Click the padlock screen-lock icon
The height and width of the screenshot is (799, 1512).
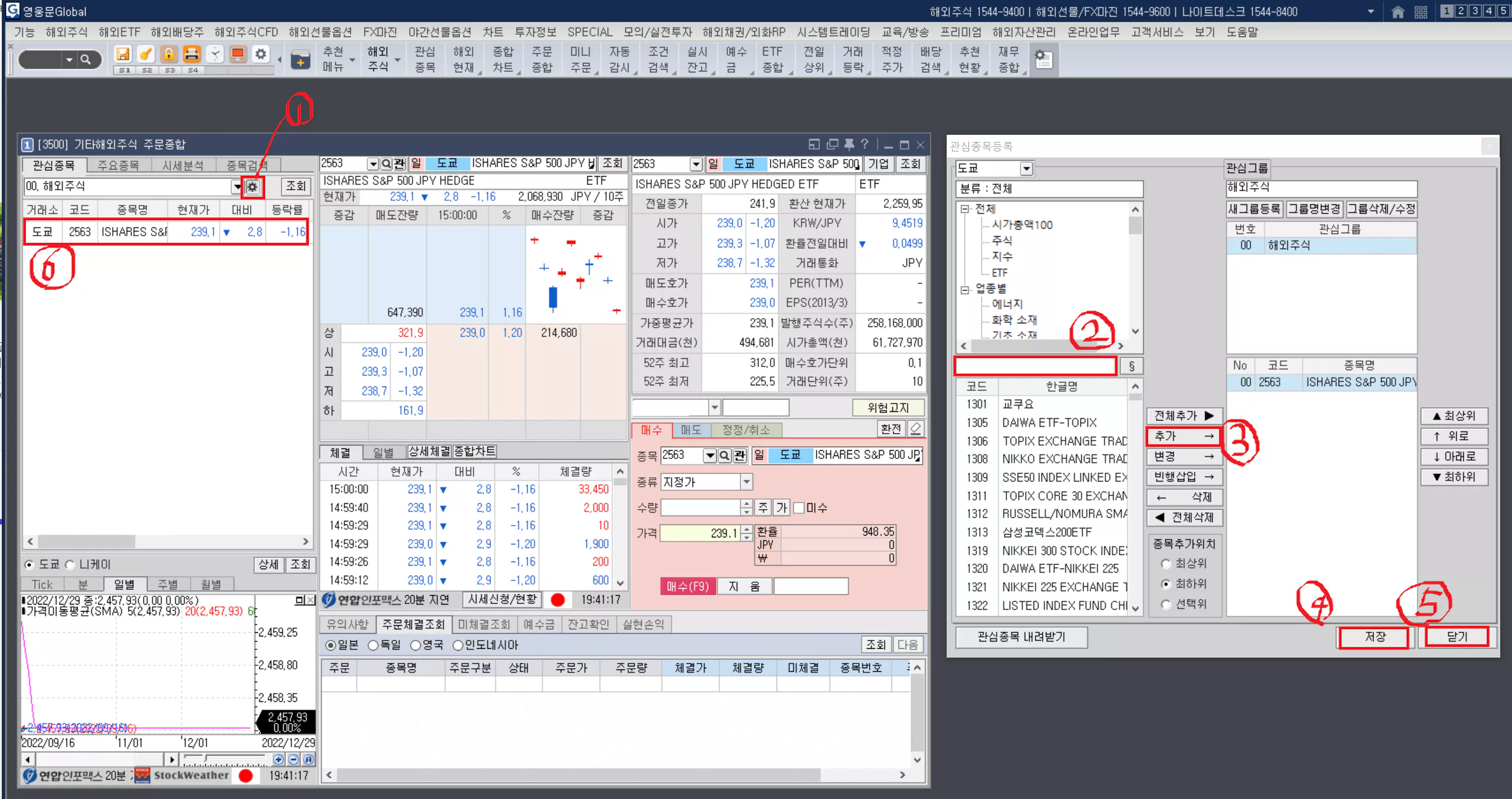pyautogui.click(x=169, y=55)
